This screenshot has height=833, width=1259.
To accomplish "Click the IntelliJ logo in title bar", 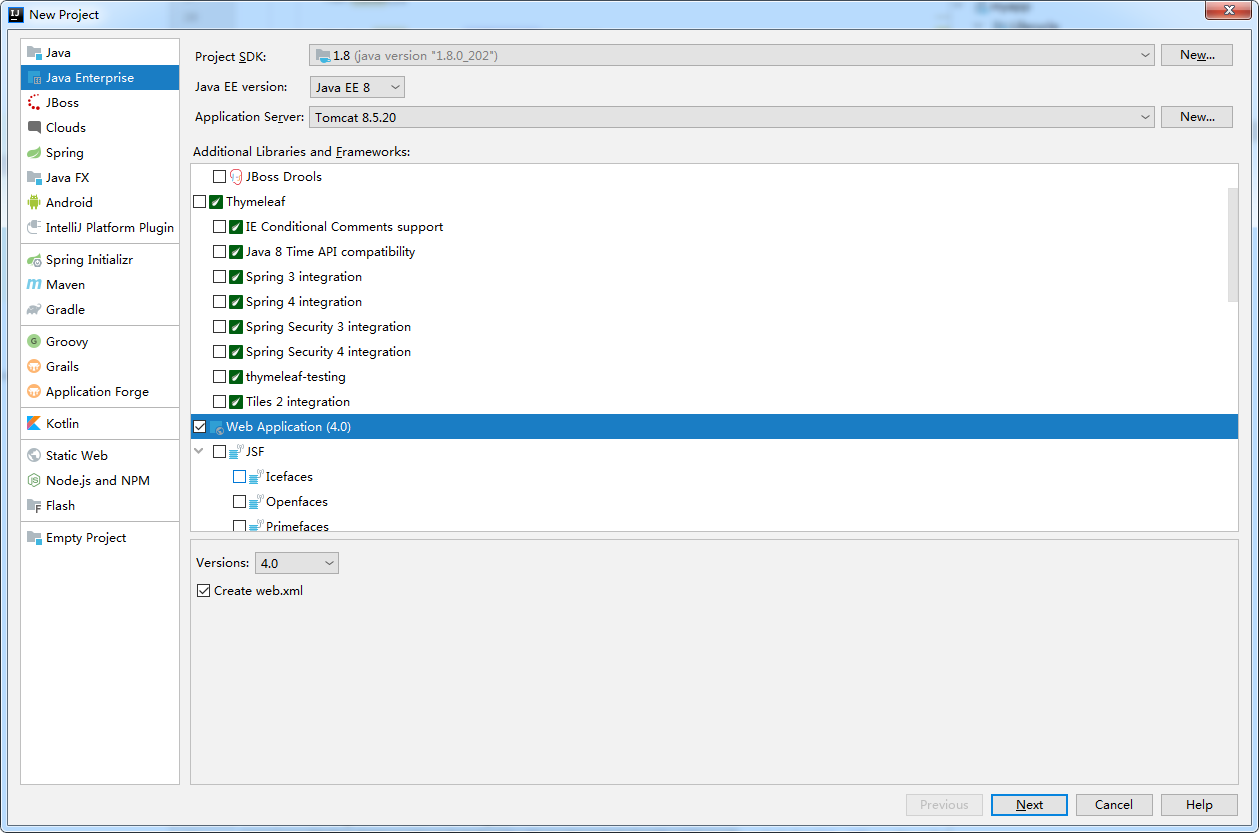I will click(x=16, y=14).
